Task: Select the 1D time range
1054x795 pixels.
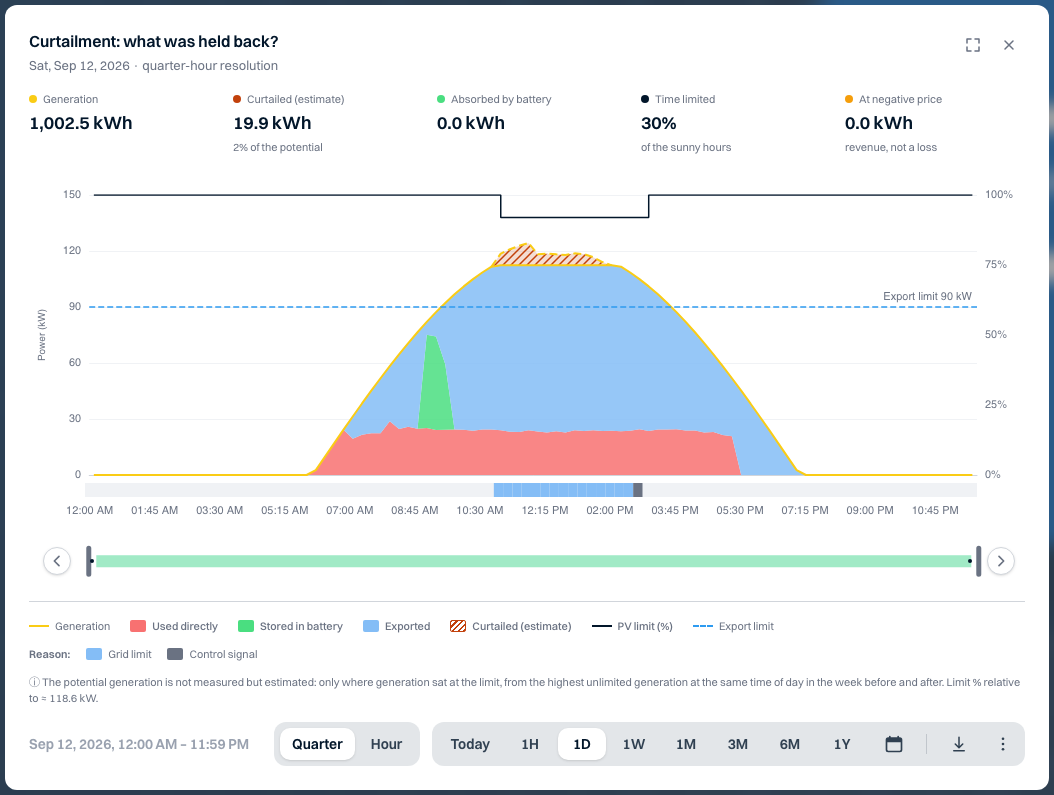Action: click(582, 744)
